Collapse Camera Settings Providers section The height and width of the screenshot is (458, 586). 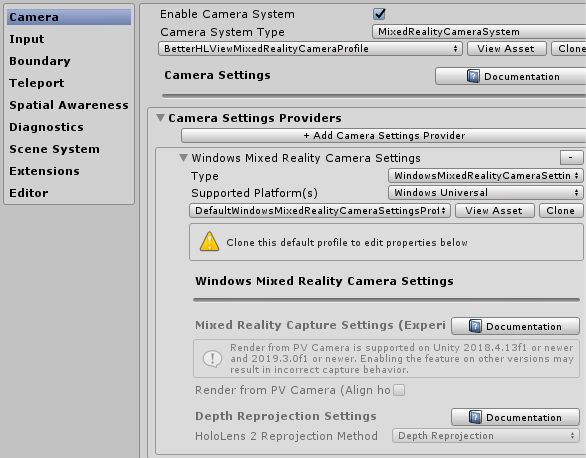(161, 118)
